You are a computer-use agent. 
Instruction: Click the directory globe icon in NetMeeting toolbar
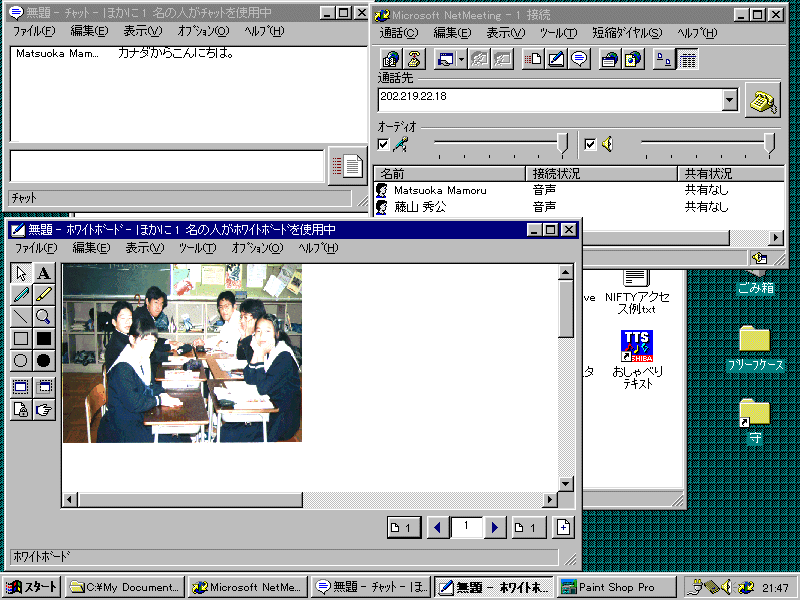tap(391, 59)
